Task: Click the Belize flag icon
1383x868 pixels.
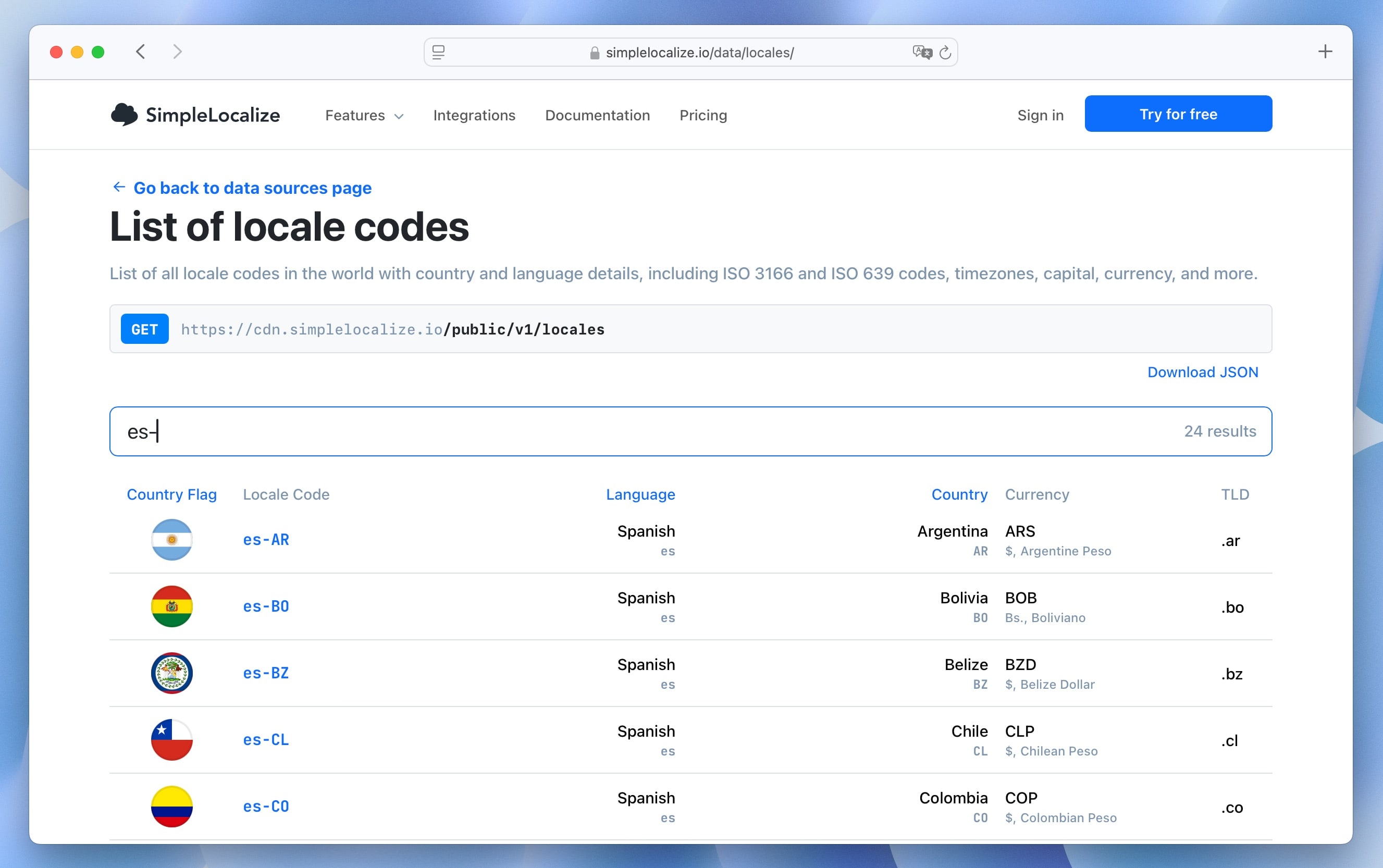Action: click(171, 673)
